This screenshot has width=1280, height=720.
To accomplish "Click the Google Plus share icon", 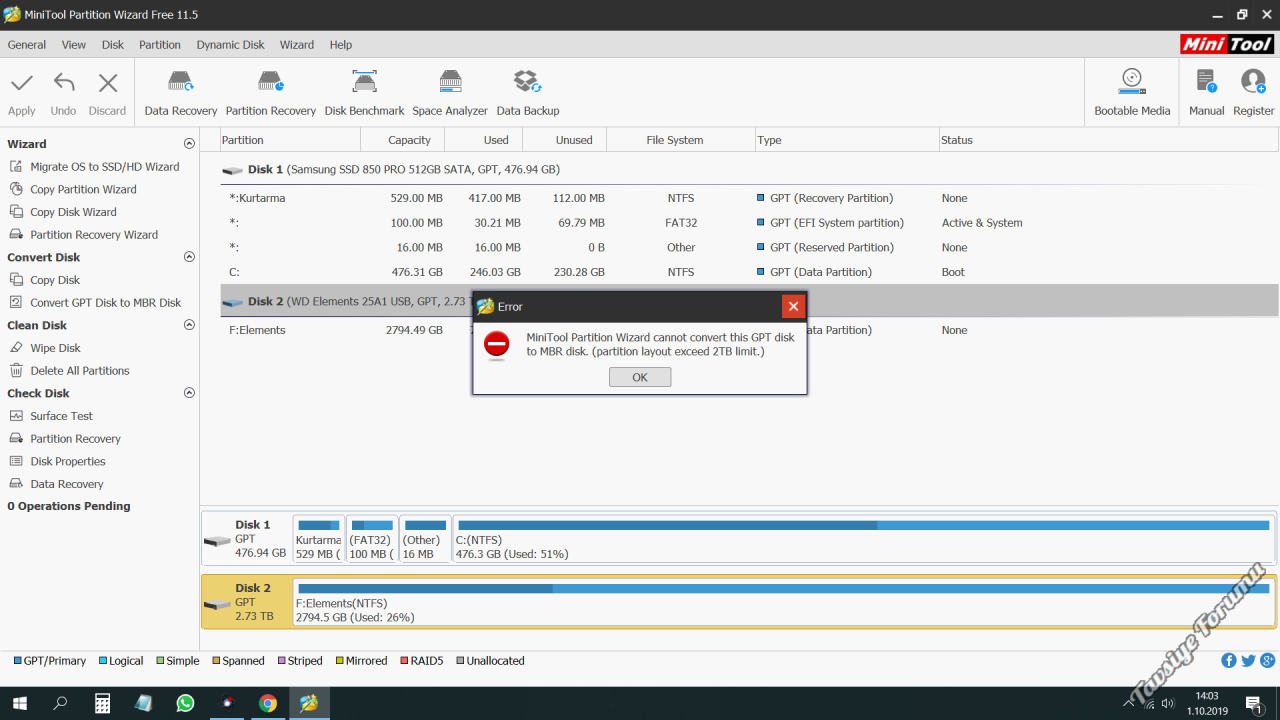I will 1267,661.
